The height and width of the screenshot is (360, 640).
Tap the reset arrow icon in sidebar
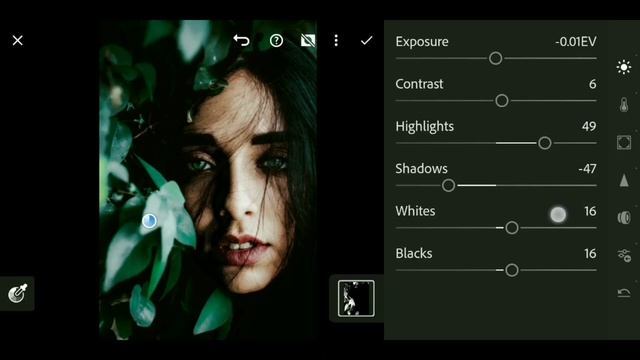point(624,293)
